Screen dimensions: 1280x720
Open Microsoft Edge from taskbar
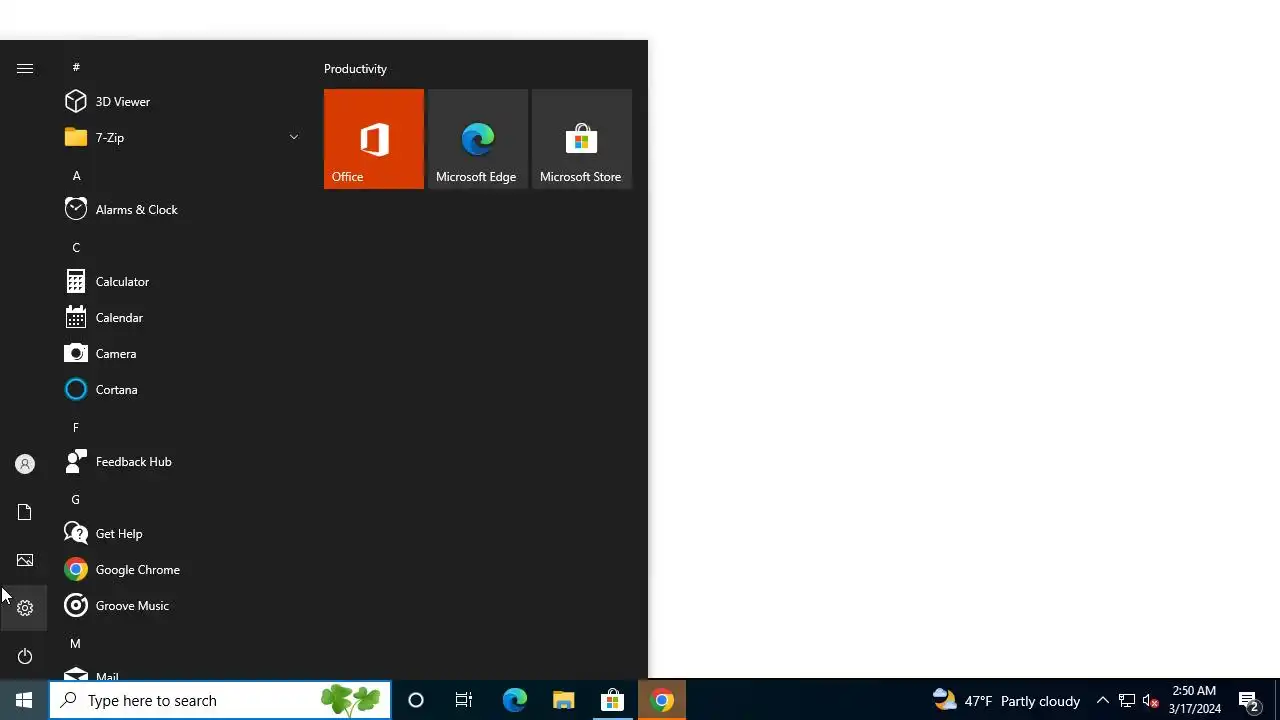pyautogui.click(x=514, y=700)
